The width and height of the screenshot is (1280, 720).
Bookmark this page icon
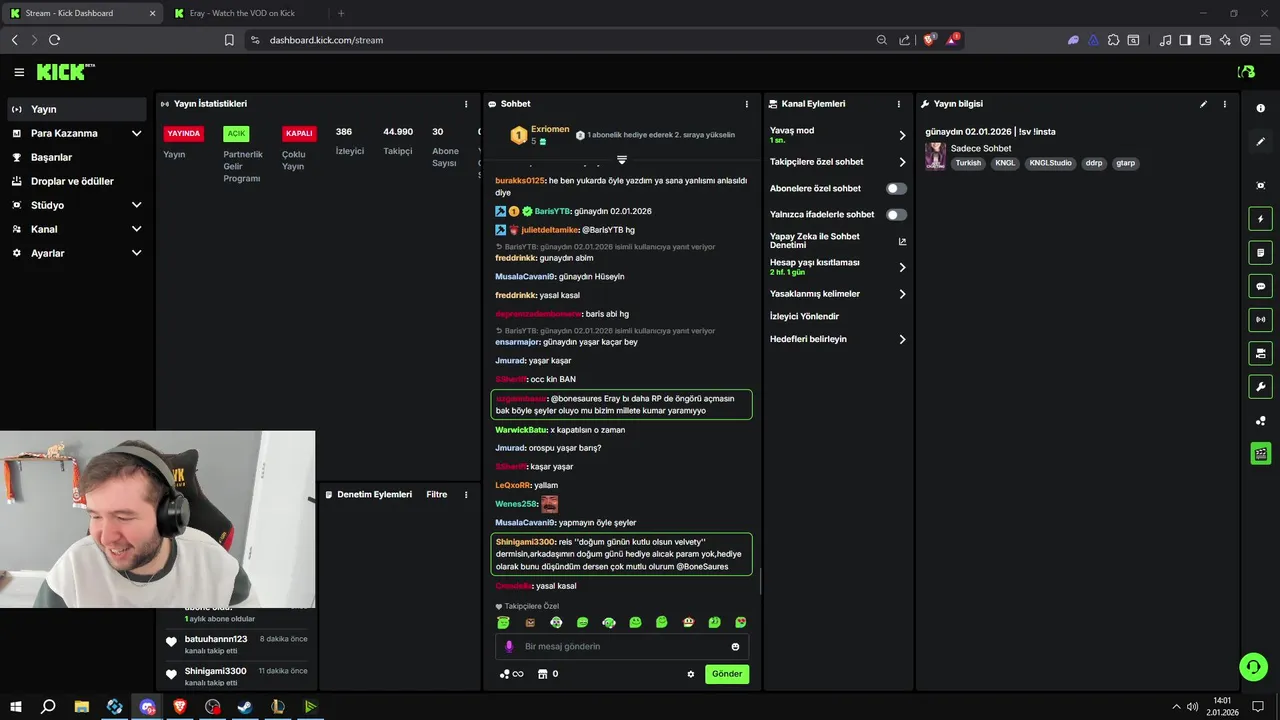(x=229, y=40)
